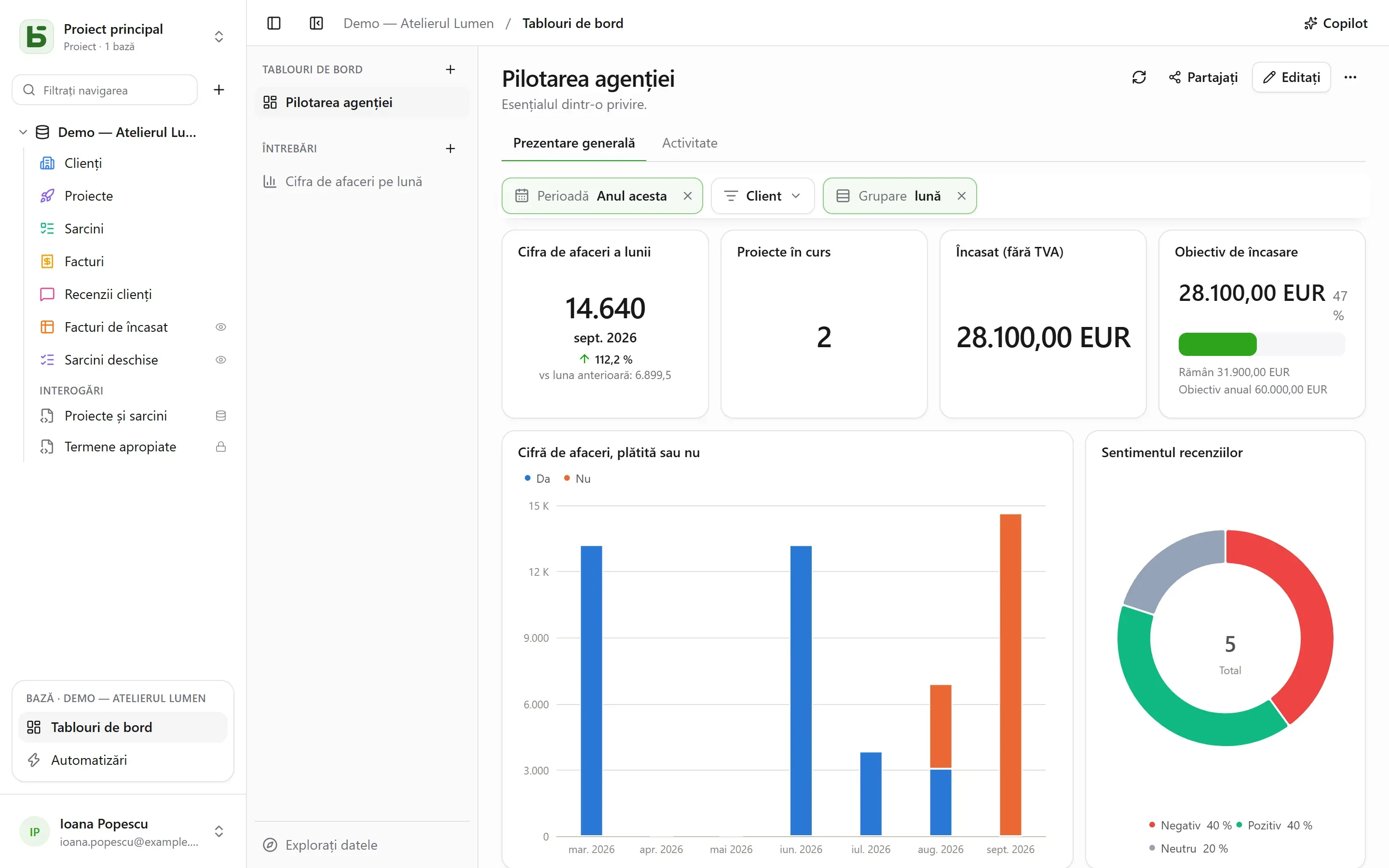Open Automatizări in the base menu
Screen dimensions: 1389x868
[x=123, y=760]
